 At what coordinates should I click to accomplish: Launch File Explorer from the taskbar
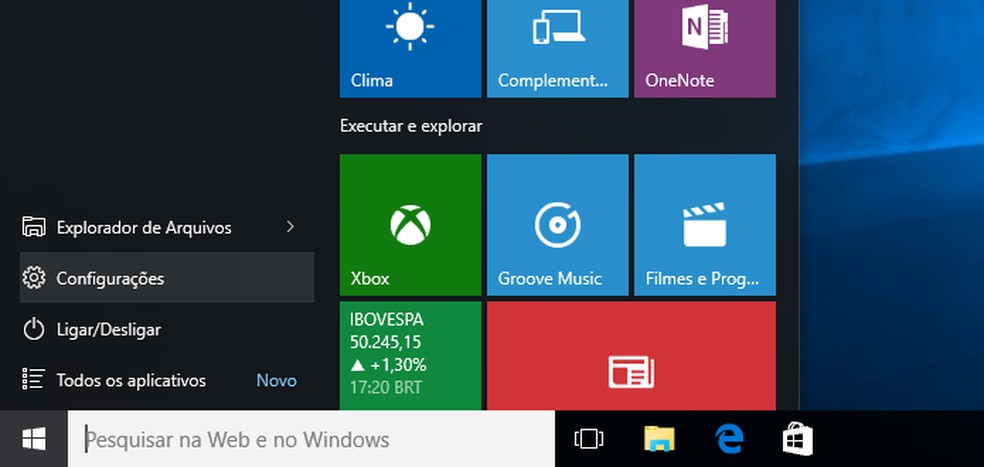660,439
